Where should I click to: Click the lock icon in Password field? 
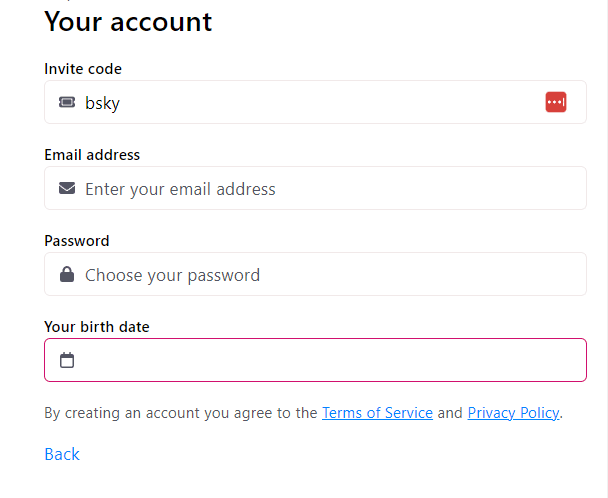point(67,274)
